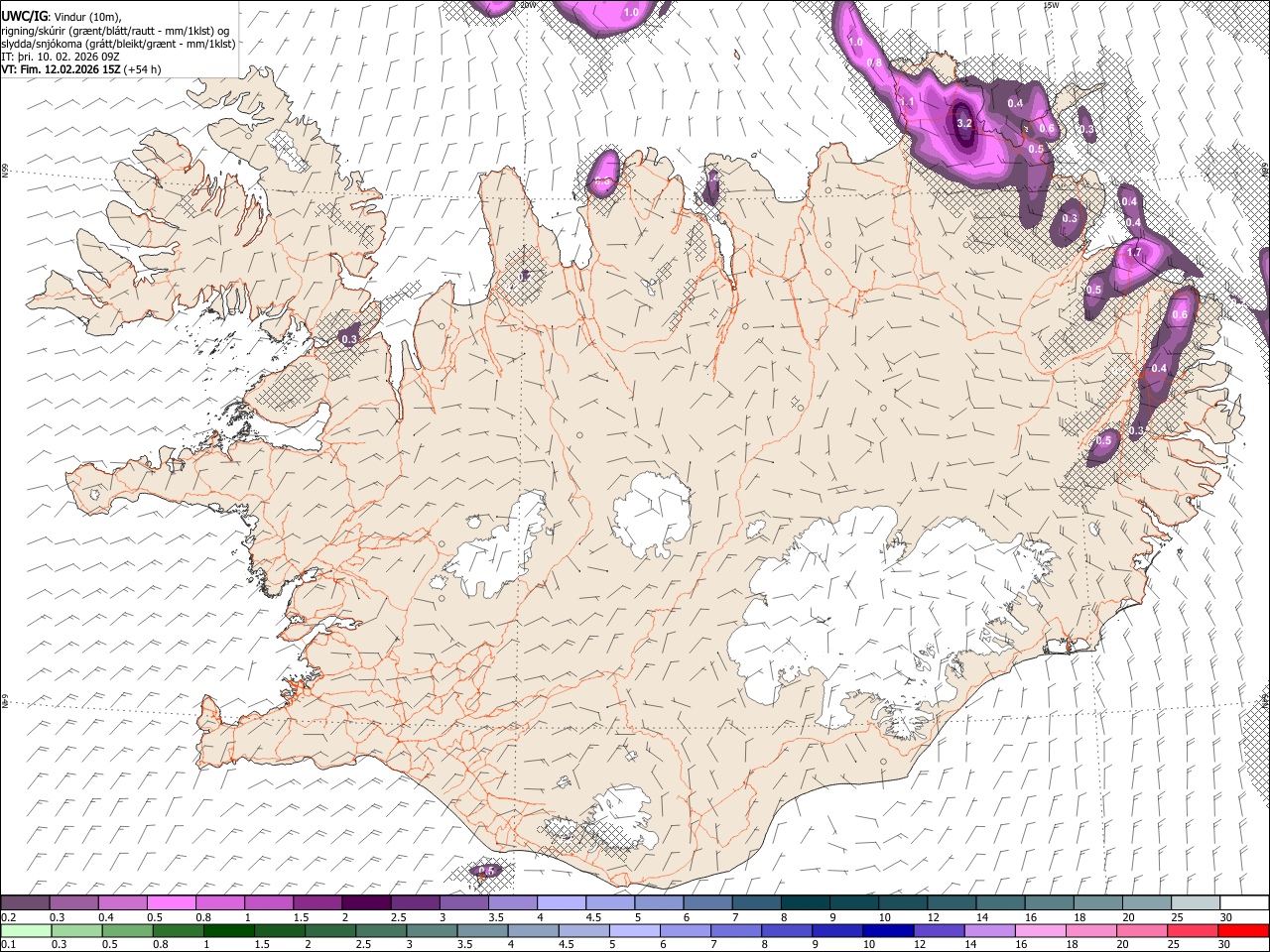
Task: Click the 0.1 label under the lower scale
Action: [9, 945]
